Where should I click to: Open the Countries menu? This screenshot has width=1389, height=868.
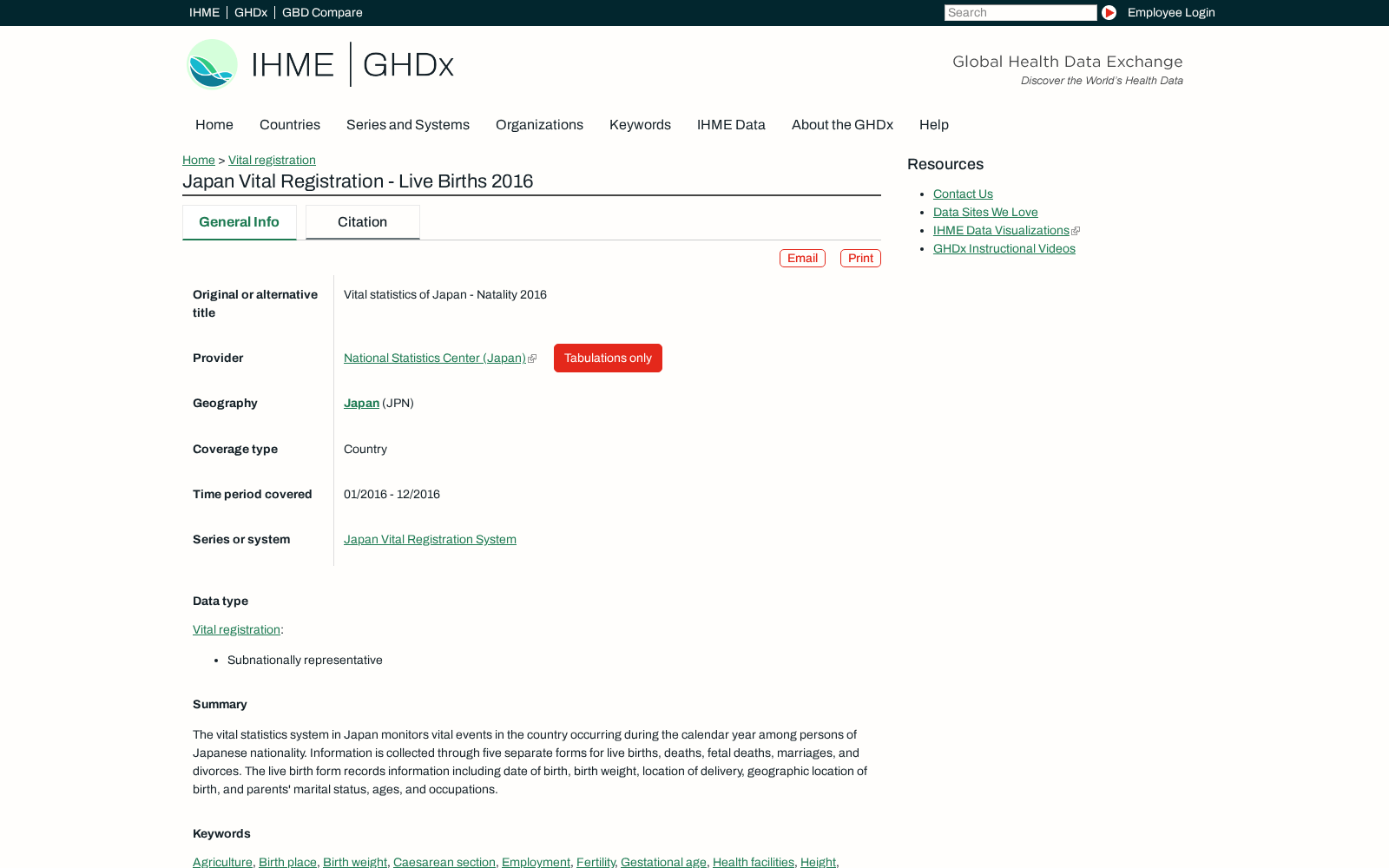coord(290,125)
